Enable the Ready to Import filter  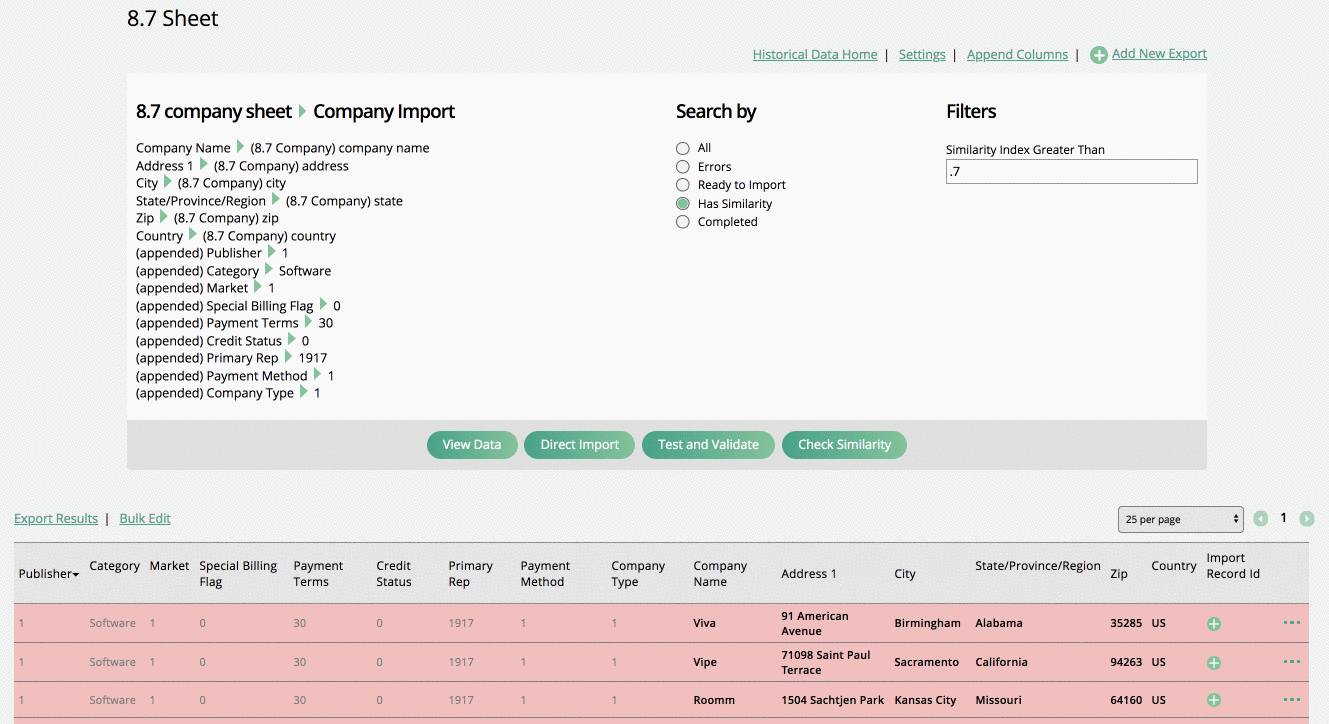click(682, 184)
